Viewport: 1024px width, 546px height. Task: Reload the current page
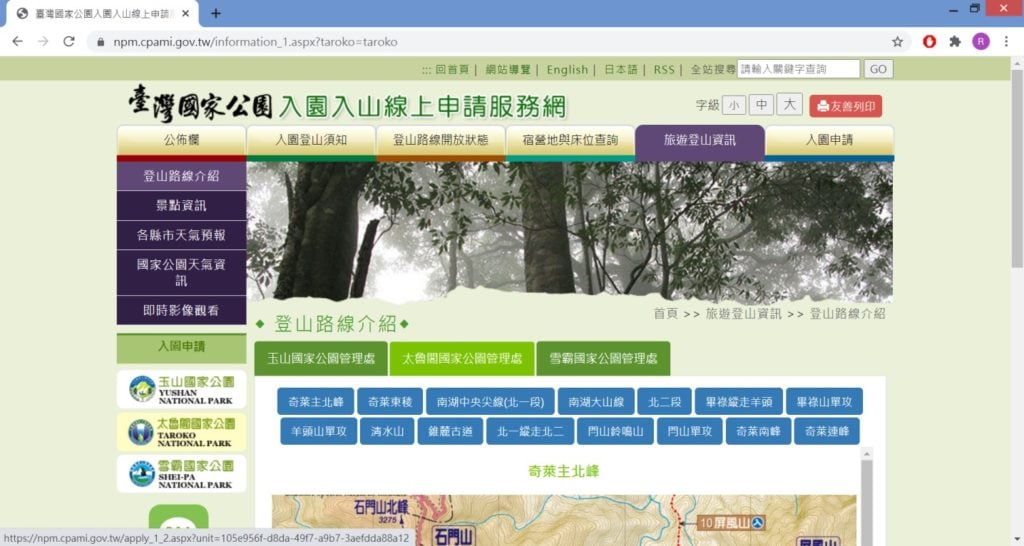(69, 41)
